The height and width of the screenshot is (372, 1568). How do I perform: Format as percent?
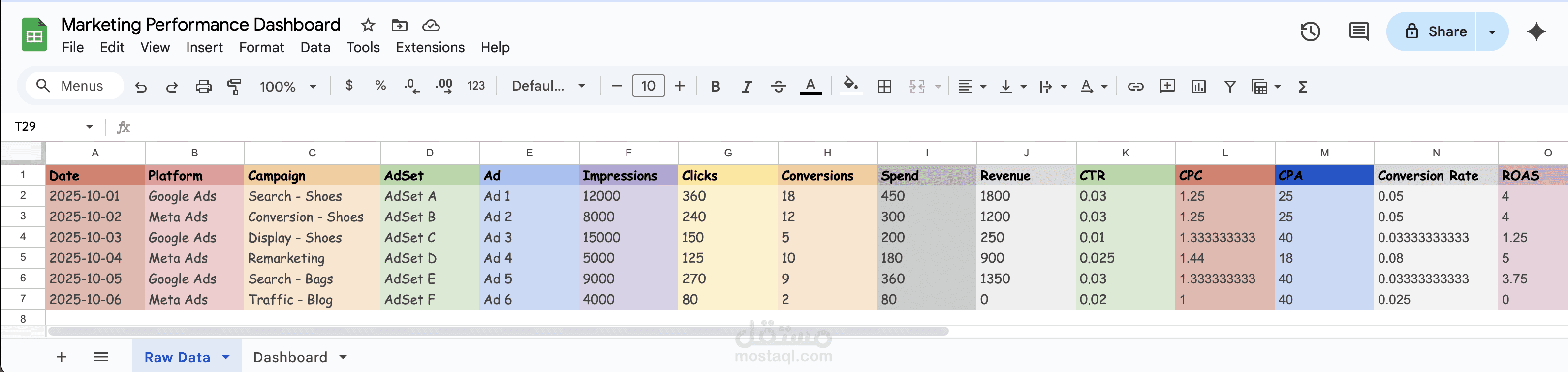[x=380, y=86]
